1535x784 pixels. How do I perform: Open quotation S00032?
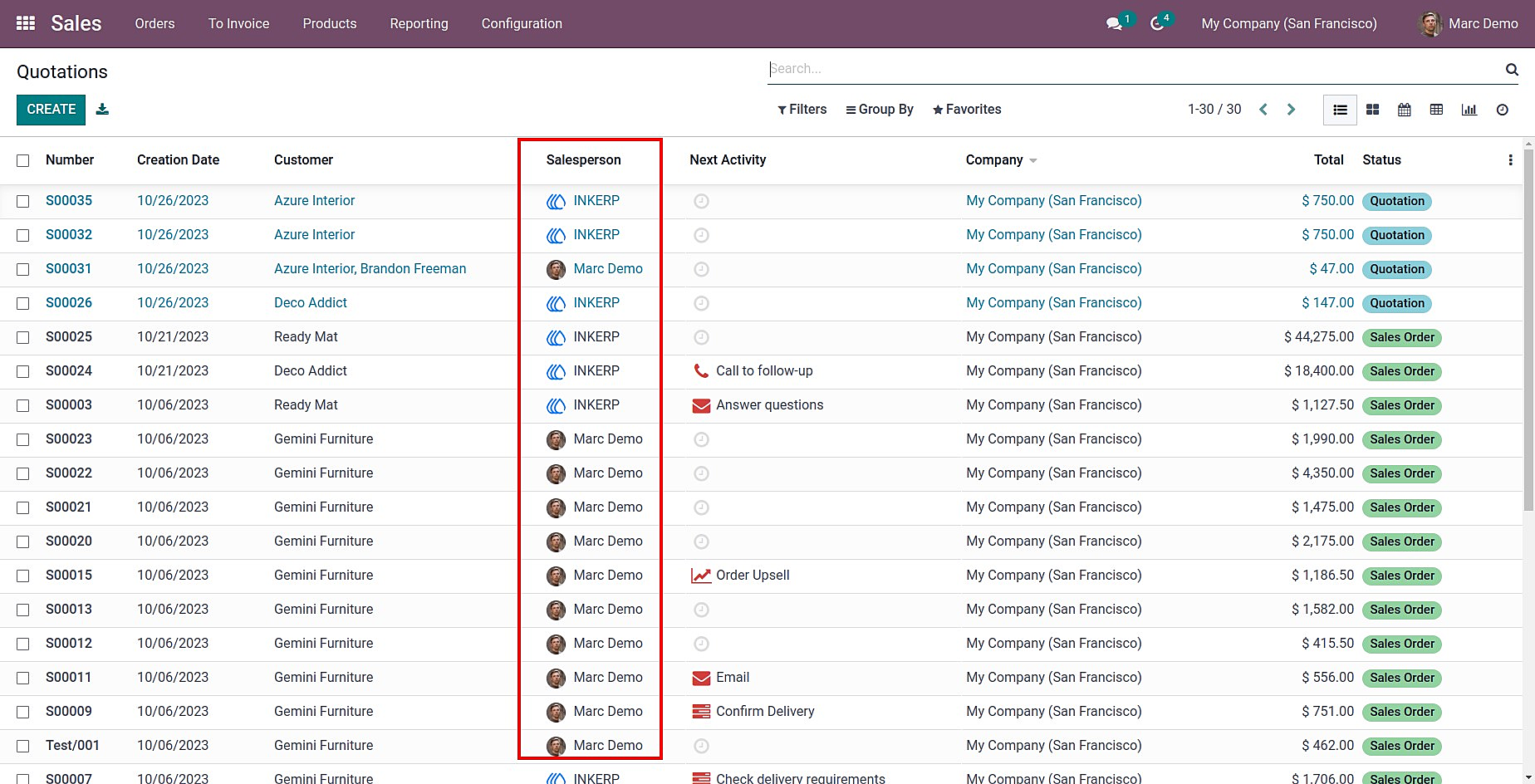pos(69,235)
